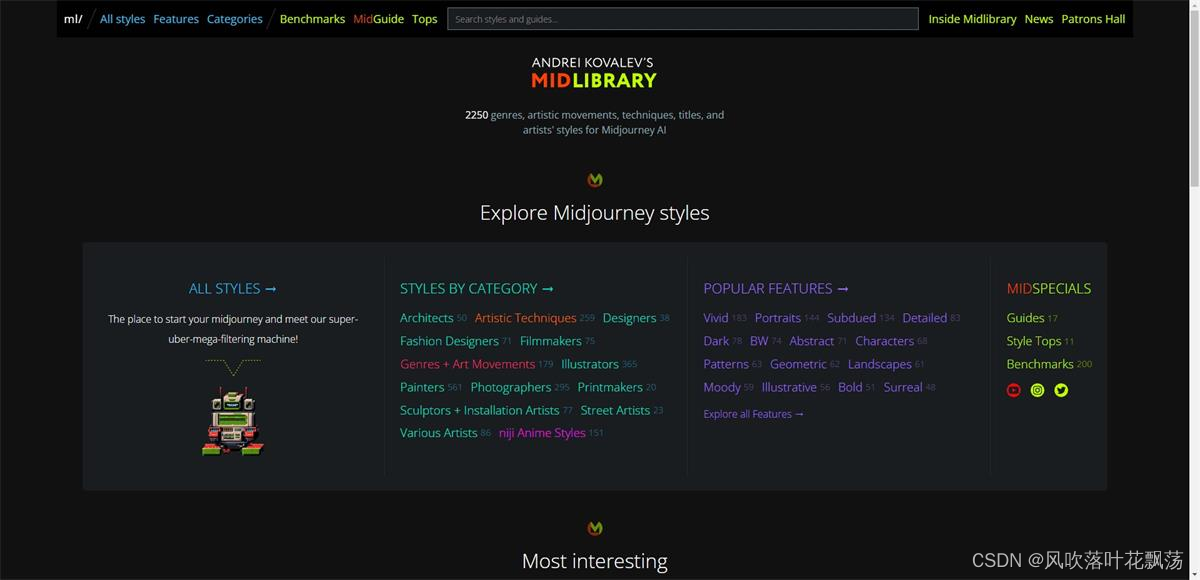The height and width of the screenshot is (580, 1200).
Task: Select the Architects category
Action: 427,318
